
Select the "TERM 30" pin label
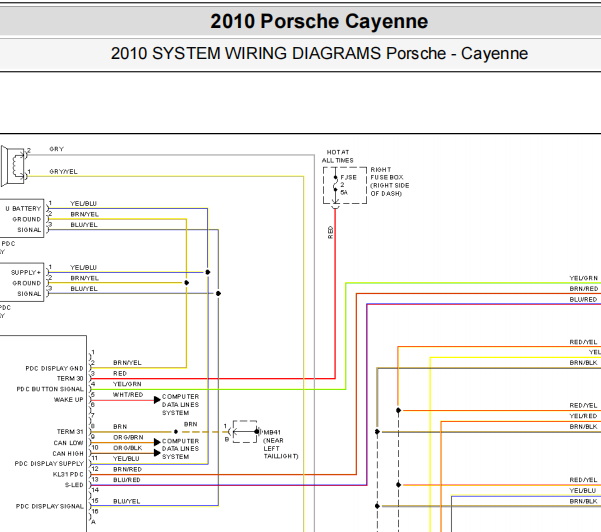click(x=70, y=379)
